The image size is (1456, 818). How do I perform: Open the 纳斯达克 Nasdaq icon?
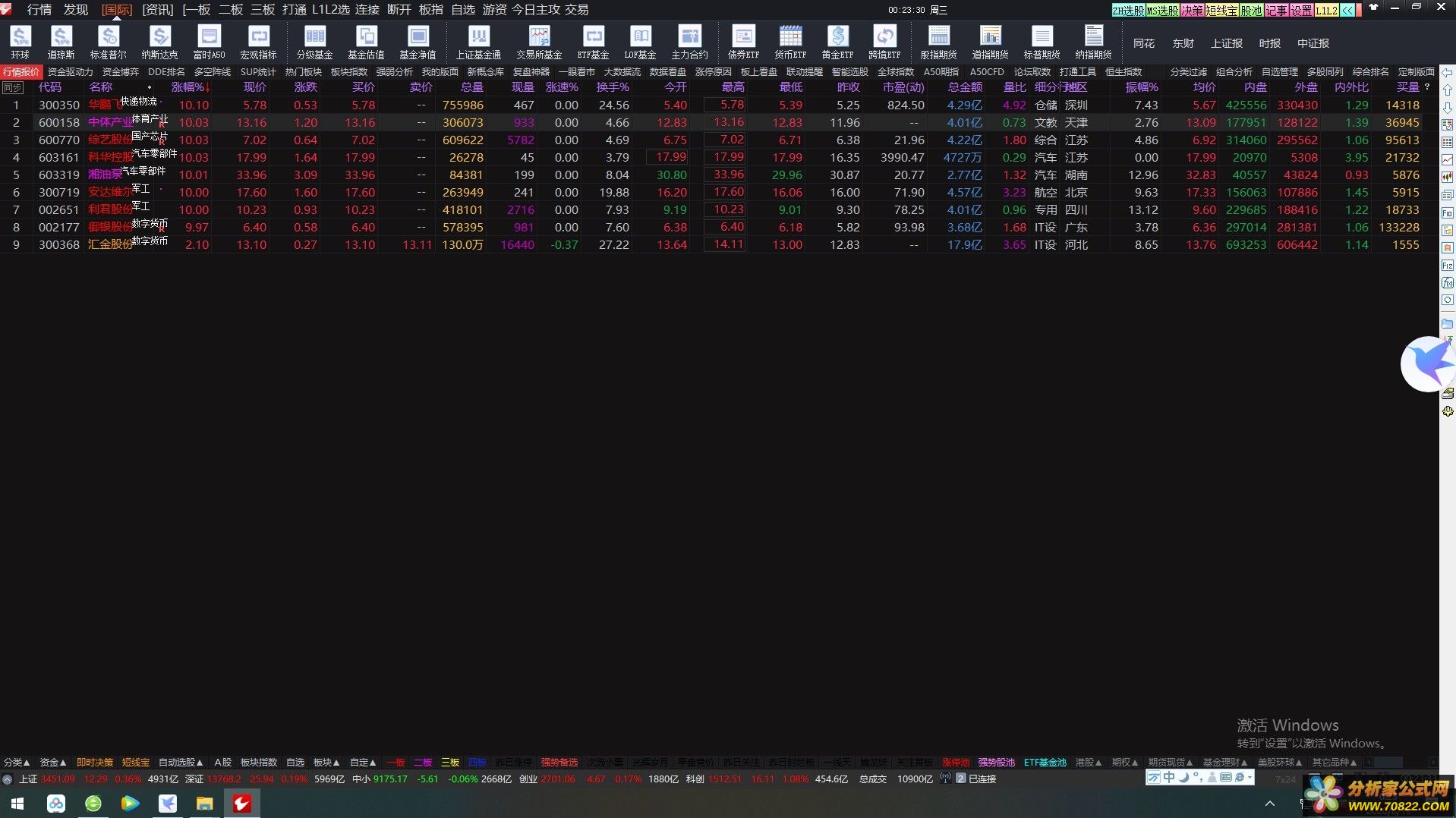(x=159, y=42)
